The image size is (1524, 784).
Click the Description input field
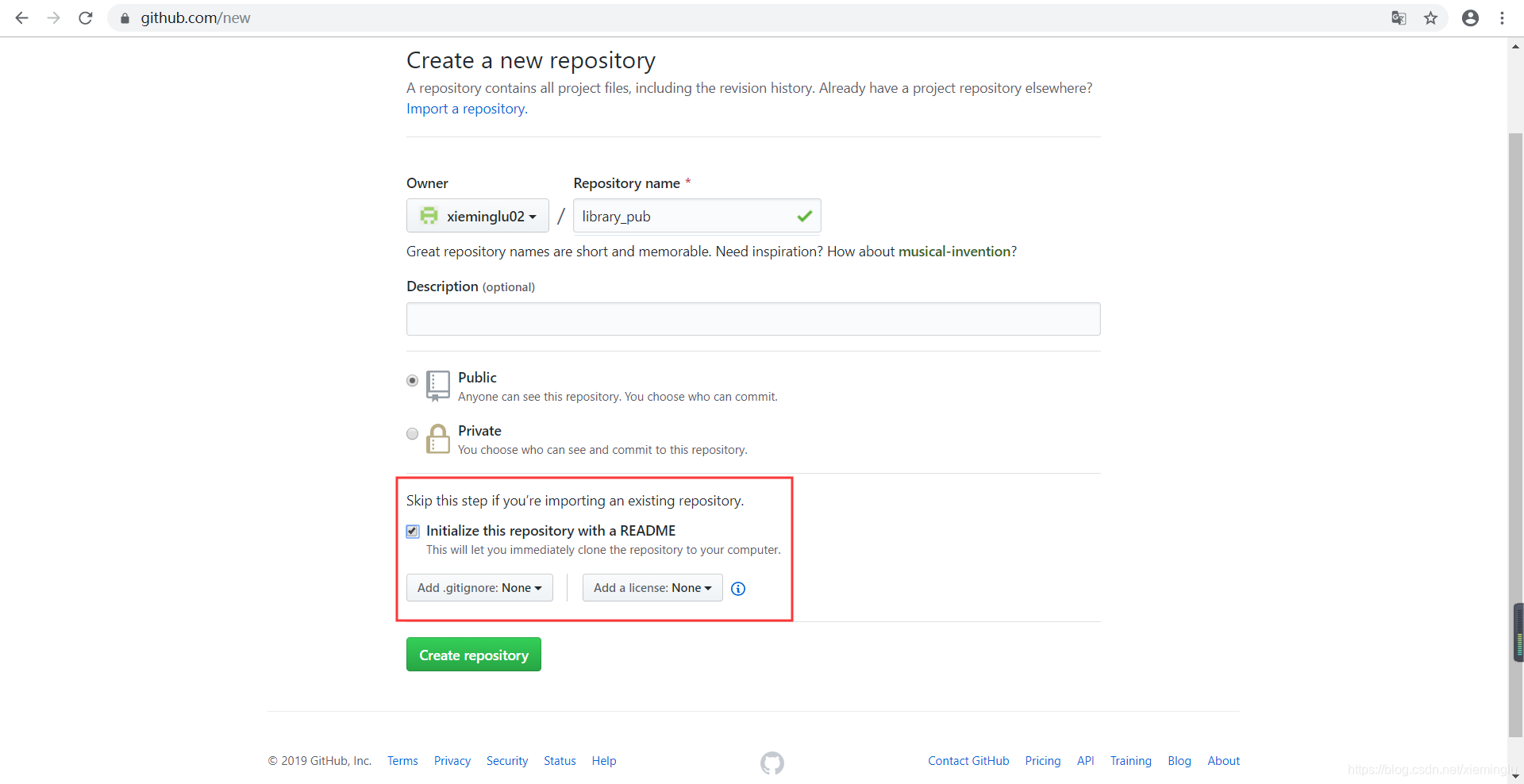(x=753, y=319)
